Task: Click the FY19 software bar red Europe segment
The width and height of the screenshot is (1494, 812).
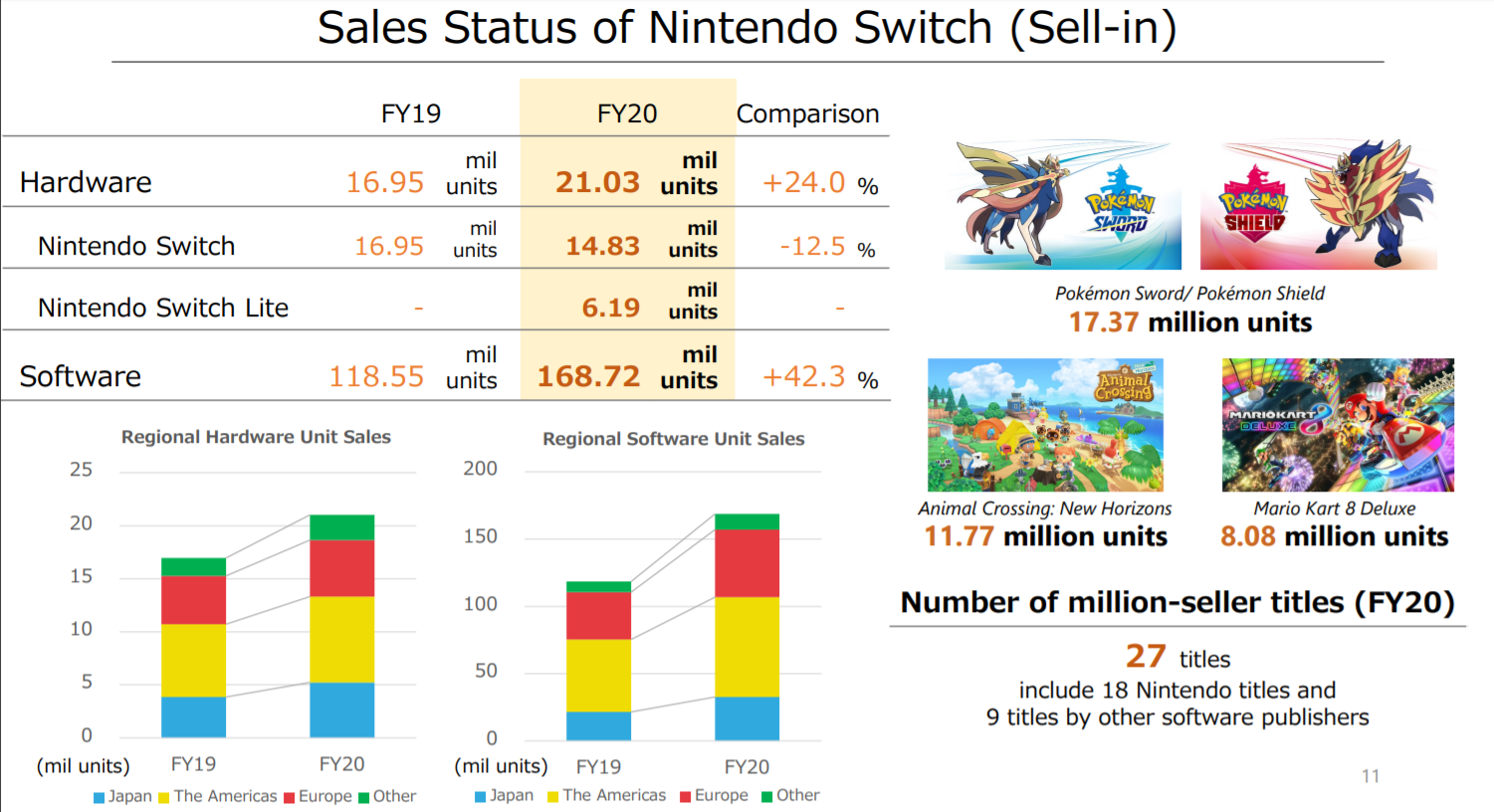Action: (598, 616)
